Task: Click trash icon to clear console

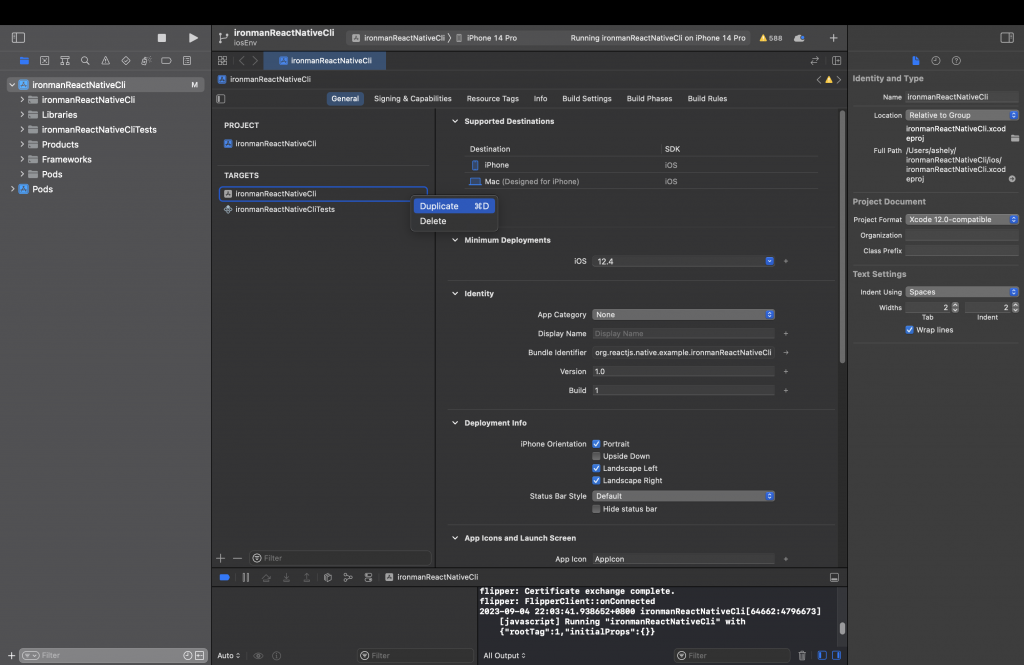Action: point(802,656)
